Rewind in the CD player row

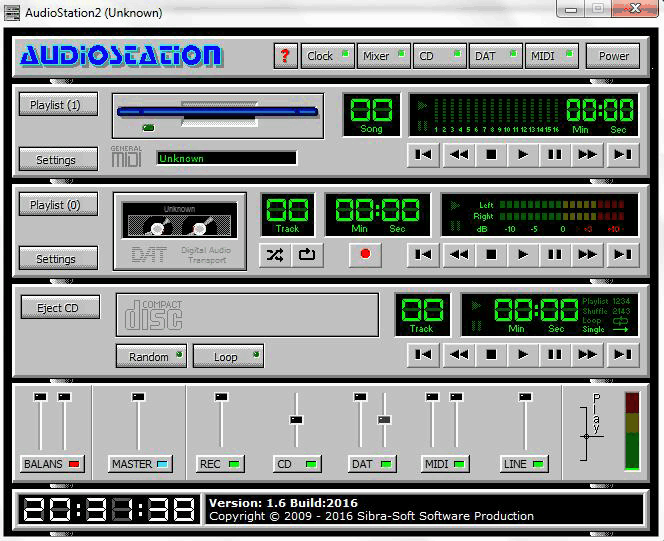(x=458, y=354)
